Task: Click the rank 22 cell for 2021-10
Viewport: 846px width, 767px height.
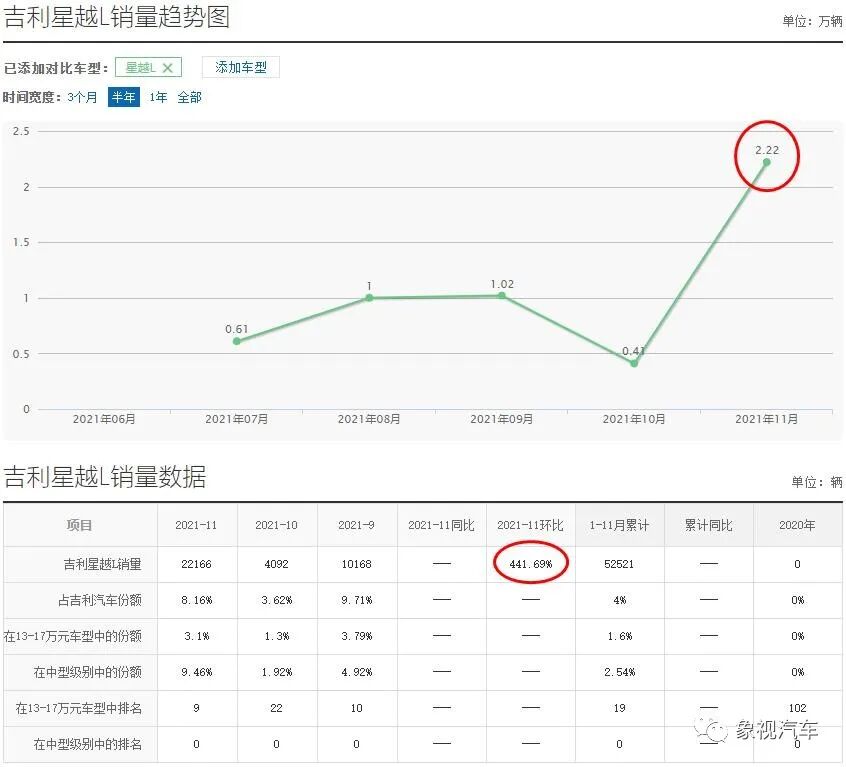Action: [276, 708]
